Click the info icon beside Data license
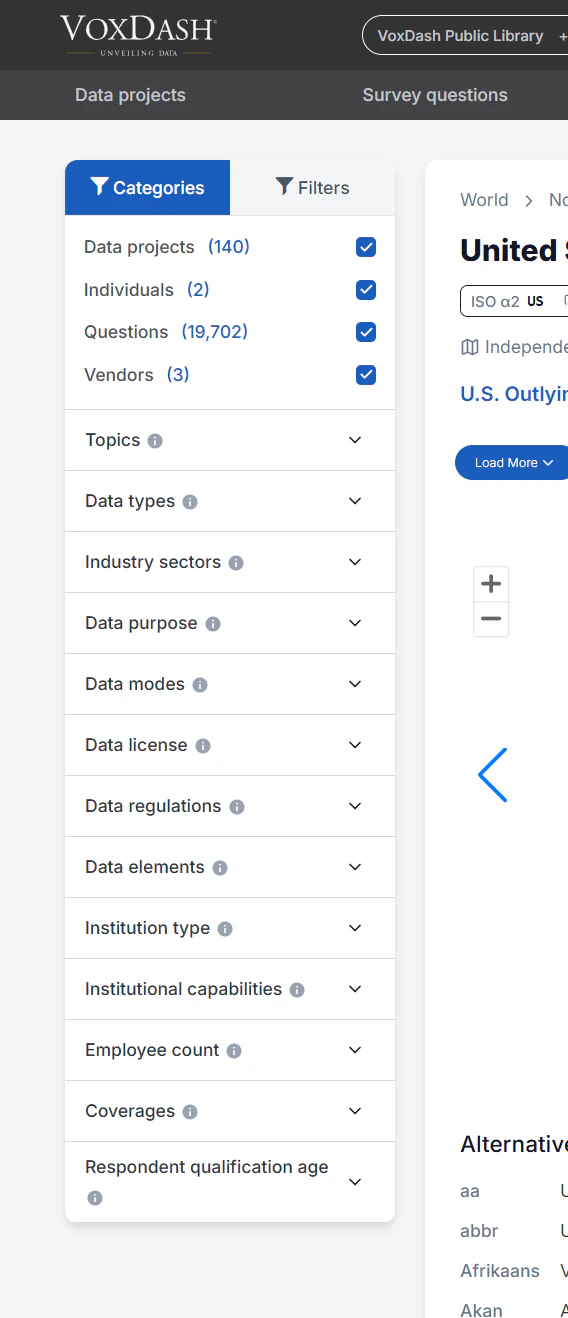Viewport: 568px width, 1318px height. (203, 746)
